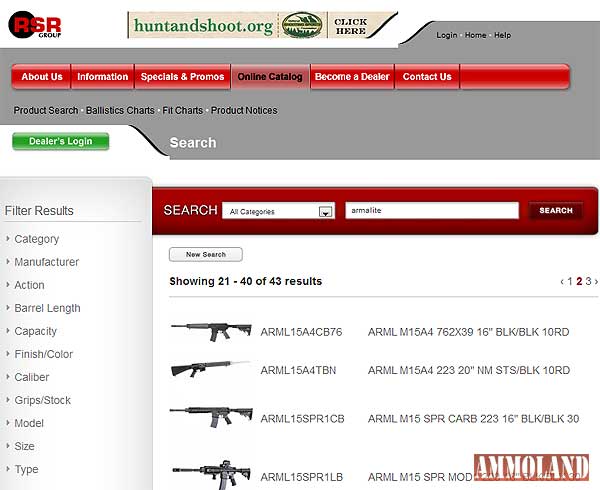Click the next page arrow
600x490 pixels.
pyautogui.click(x=596, y=282)
